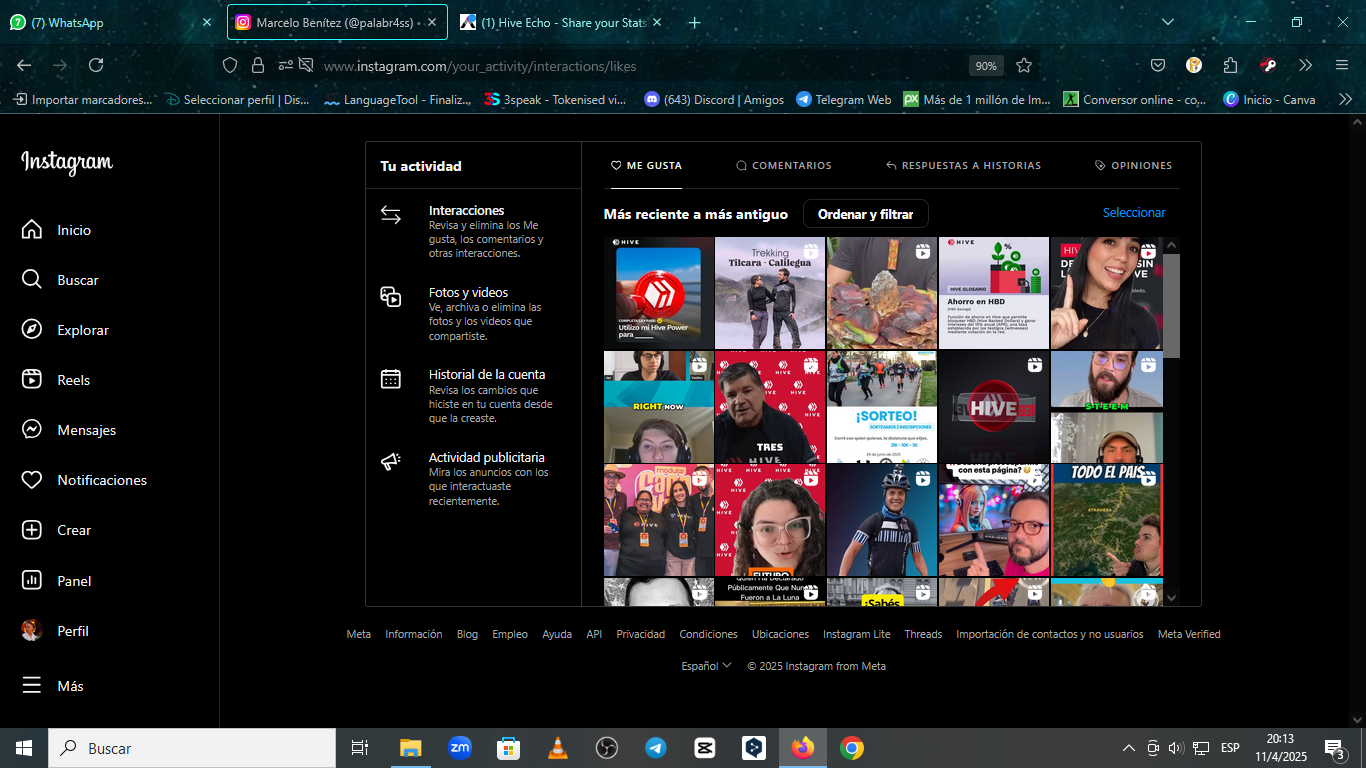Open Firefox from the taskbar
This screenshot has width=1366, height=768.
(x=802, y=747)
